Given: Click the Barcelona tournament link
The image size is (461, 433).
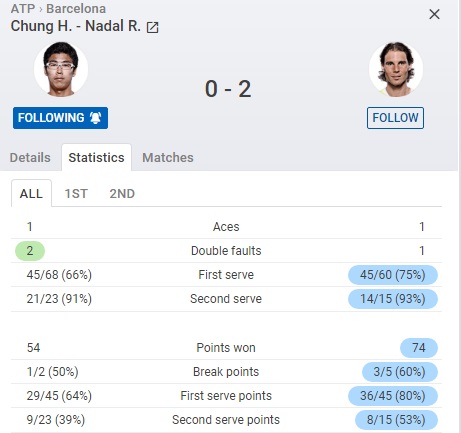Looking at the screenshot, I should [x=76, y=9].
